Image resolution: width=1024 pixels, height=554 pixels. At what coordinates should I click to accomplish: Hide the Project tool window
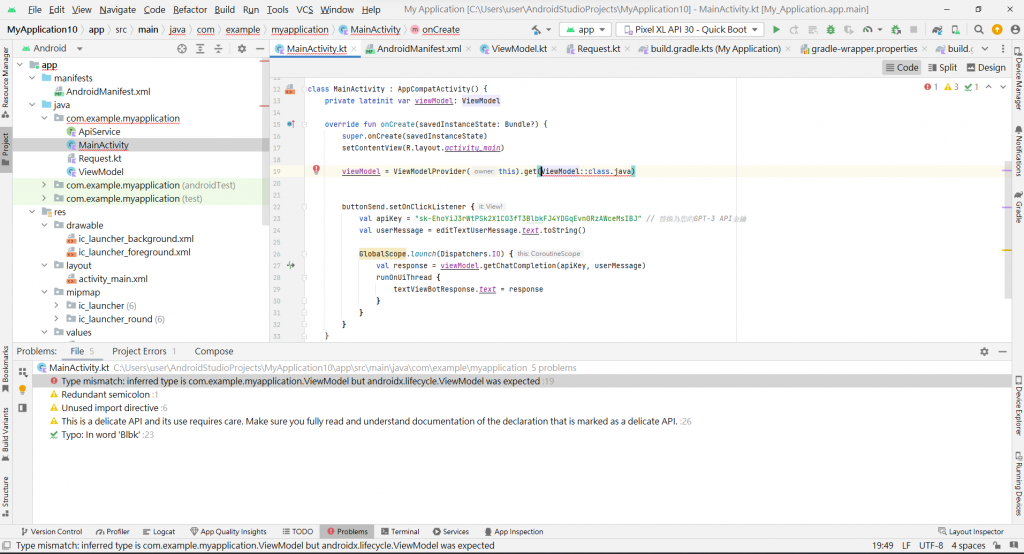pos(260,48)
